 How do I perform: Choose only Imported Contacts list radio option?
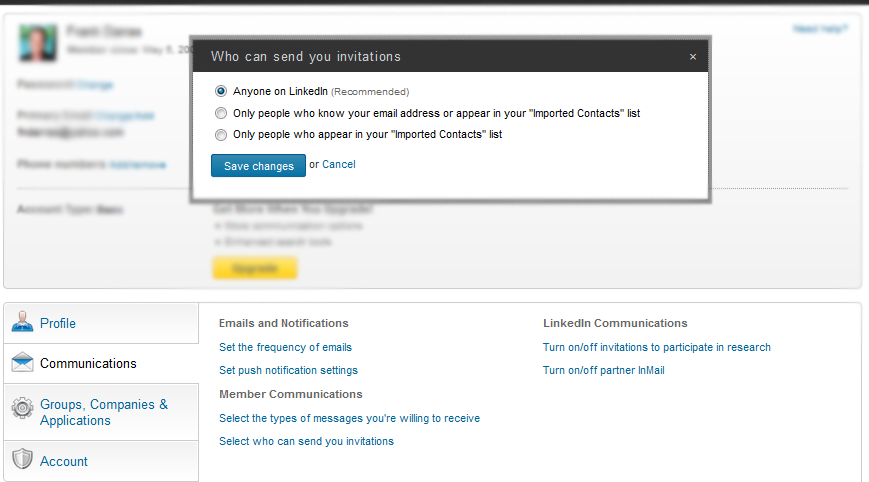(221, 135)
